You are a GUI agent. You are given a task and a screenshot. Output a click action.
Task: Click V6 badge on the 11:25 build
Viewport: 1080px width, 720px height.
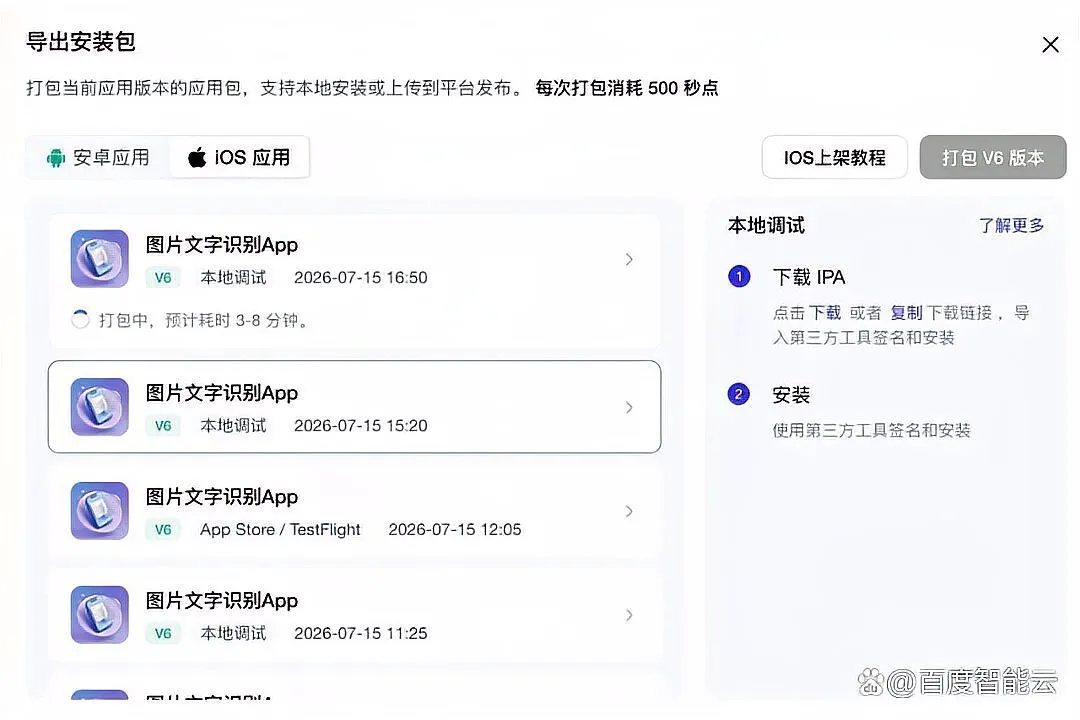pyautogui.click(x=163, y=633)
